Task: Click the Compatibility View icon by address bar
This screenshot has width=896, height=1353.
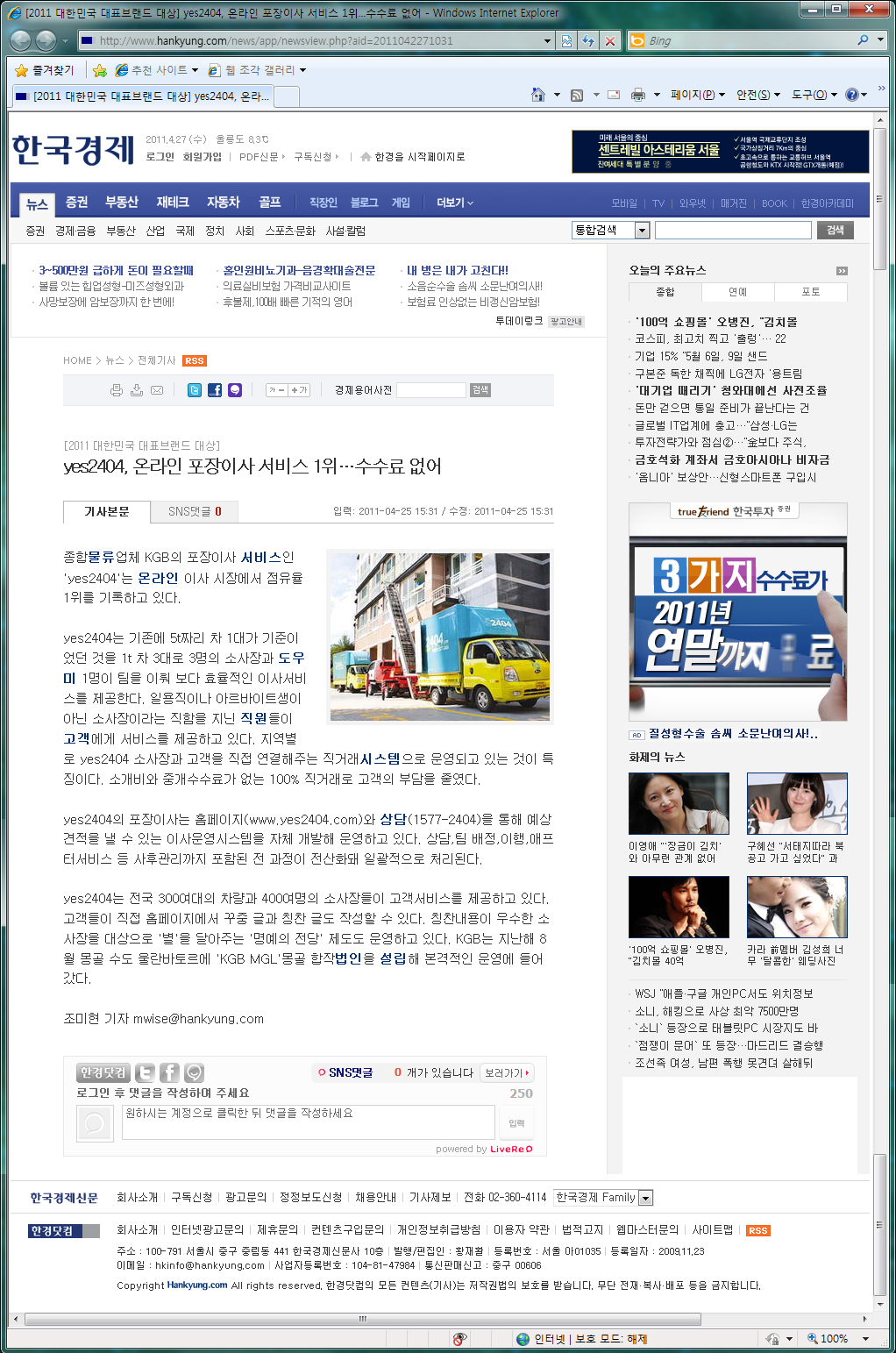Action: (567, 40)
